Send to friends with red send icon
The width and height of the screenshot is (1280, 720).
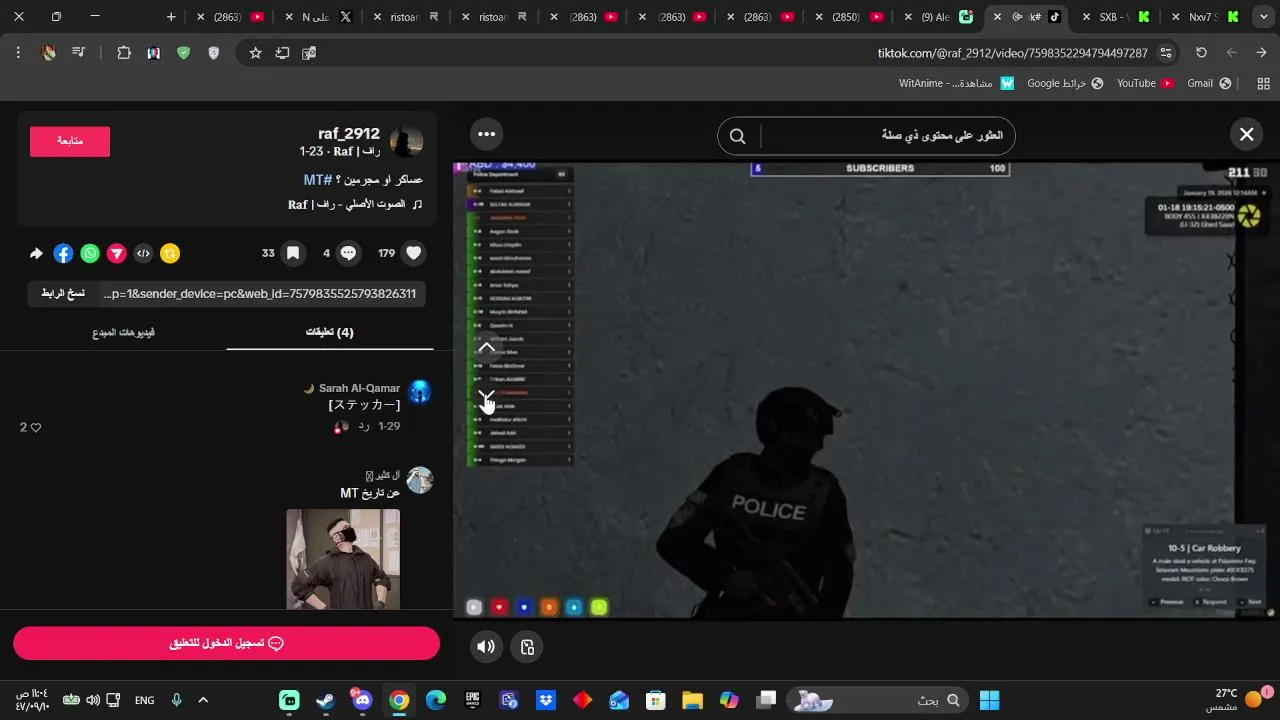(117, 253)
